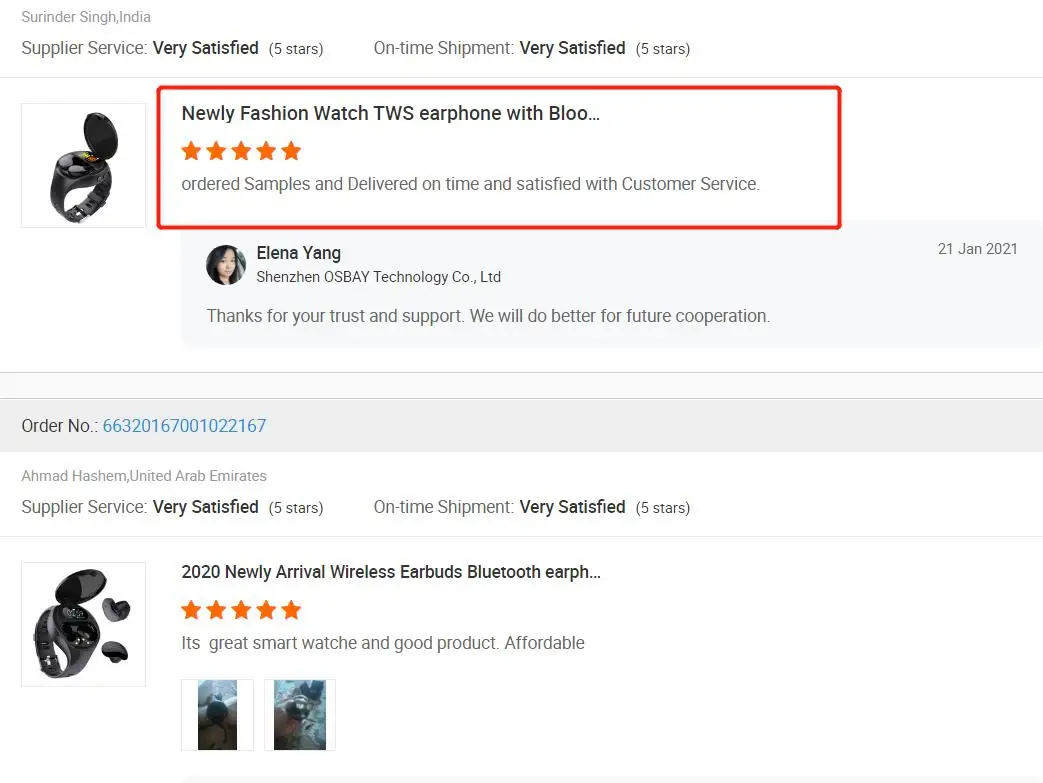Click the smartwatch earphone product thumbnail
The width and height of the screenshot is (1043, 783).
click(83, 165)
